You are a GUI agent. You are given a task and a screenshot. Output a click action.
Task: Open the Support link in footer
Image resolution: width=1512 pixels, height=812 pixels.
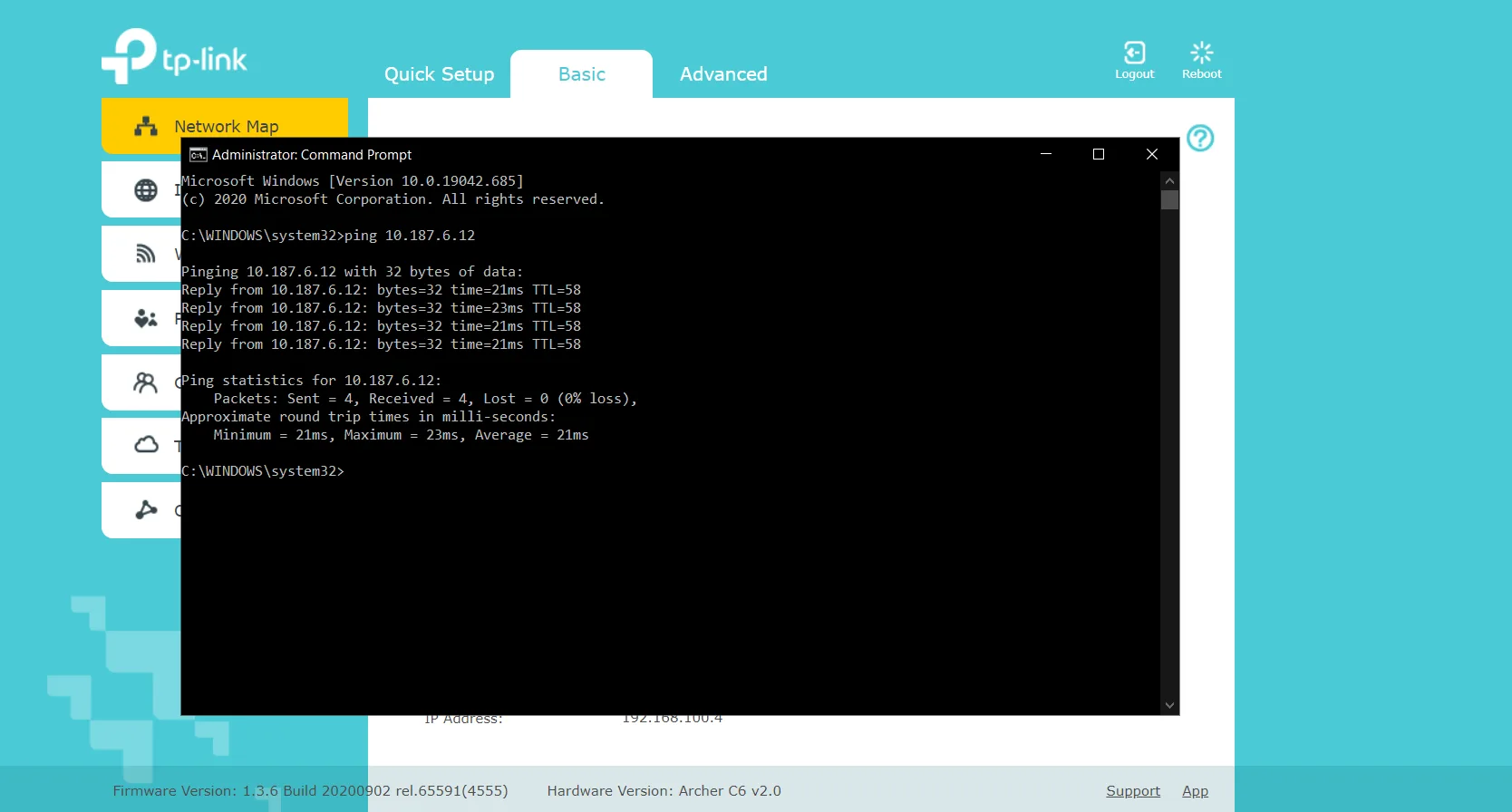click(1132, 791)
